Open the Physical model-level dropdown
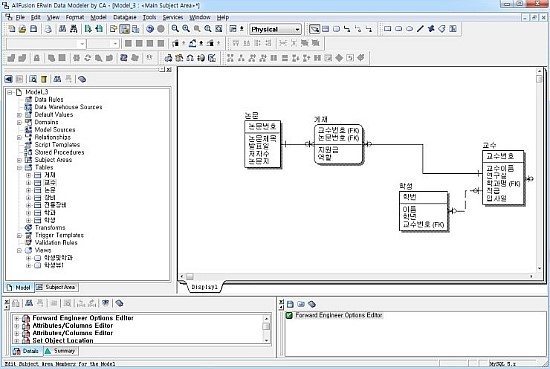The height and width of the screenshot is (369, 550). [x=297, y=29]
